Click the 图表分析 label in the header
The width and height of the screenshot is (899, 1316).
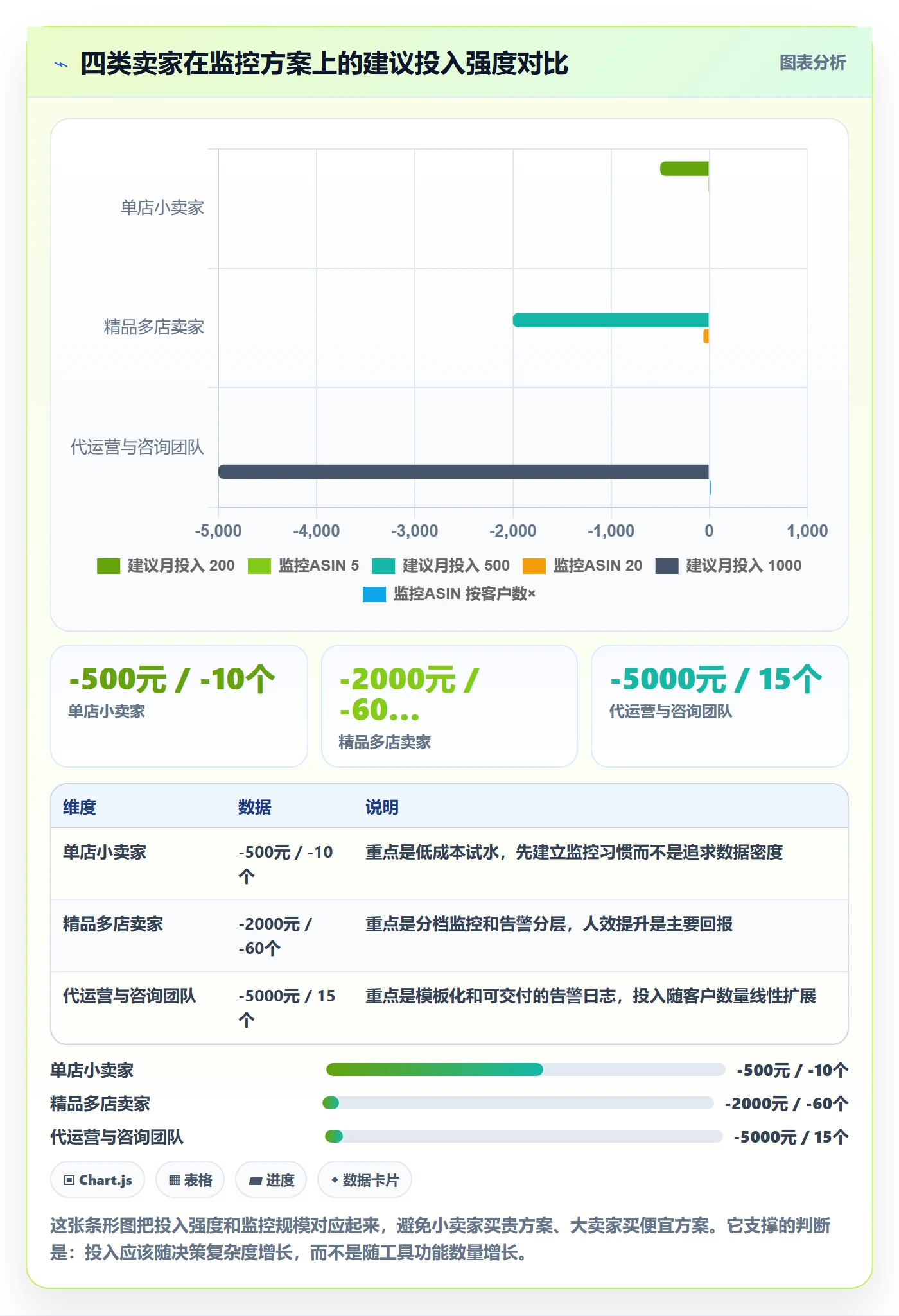point(812,62)
